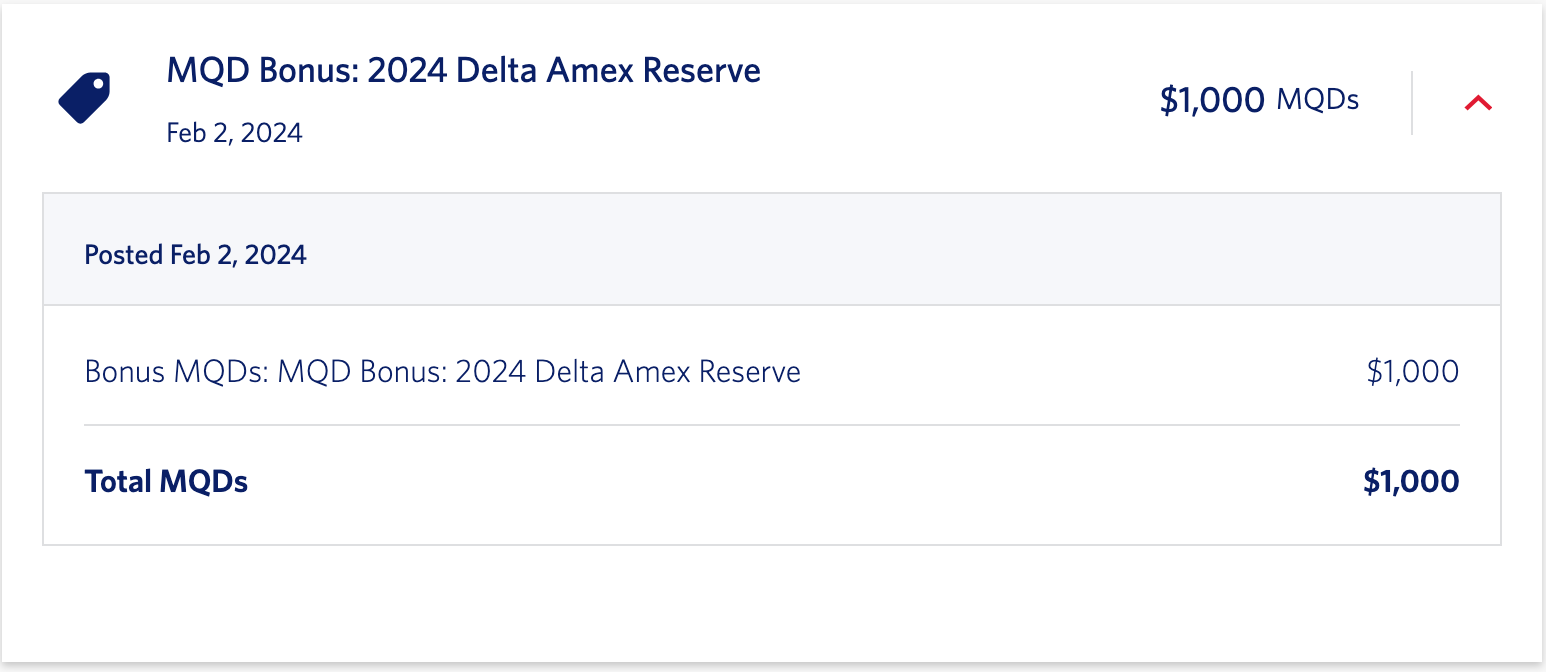Click the $1,000 total amount at the bottom
1546x672 pixels.
tap(1411, 481)
